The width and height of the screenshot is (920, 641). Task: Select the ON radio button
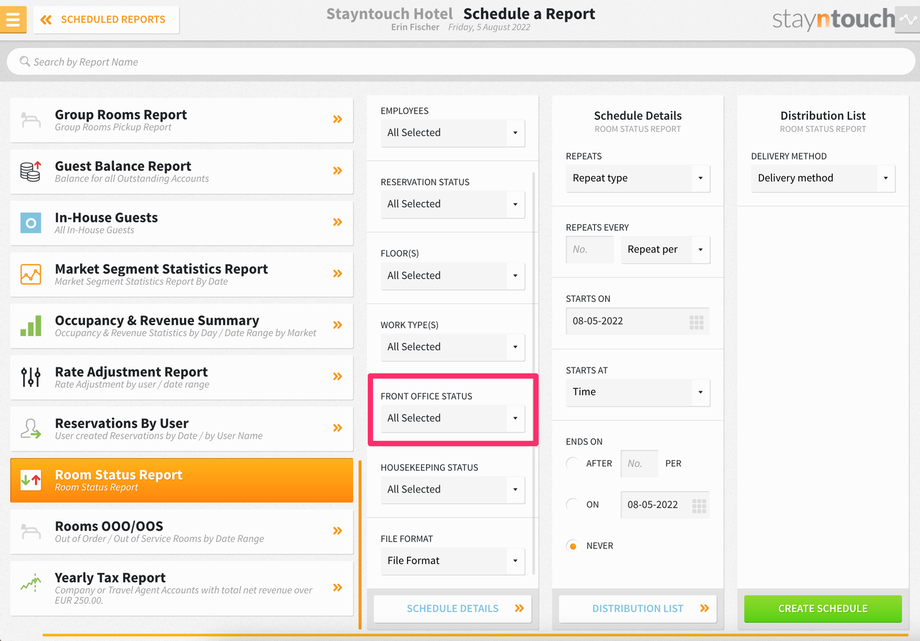(x=573, y=505)
